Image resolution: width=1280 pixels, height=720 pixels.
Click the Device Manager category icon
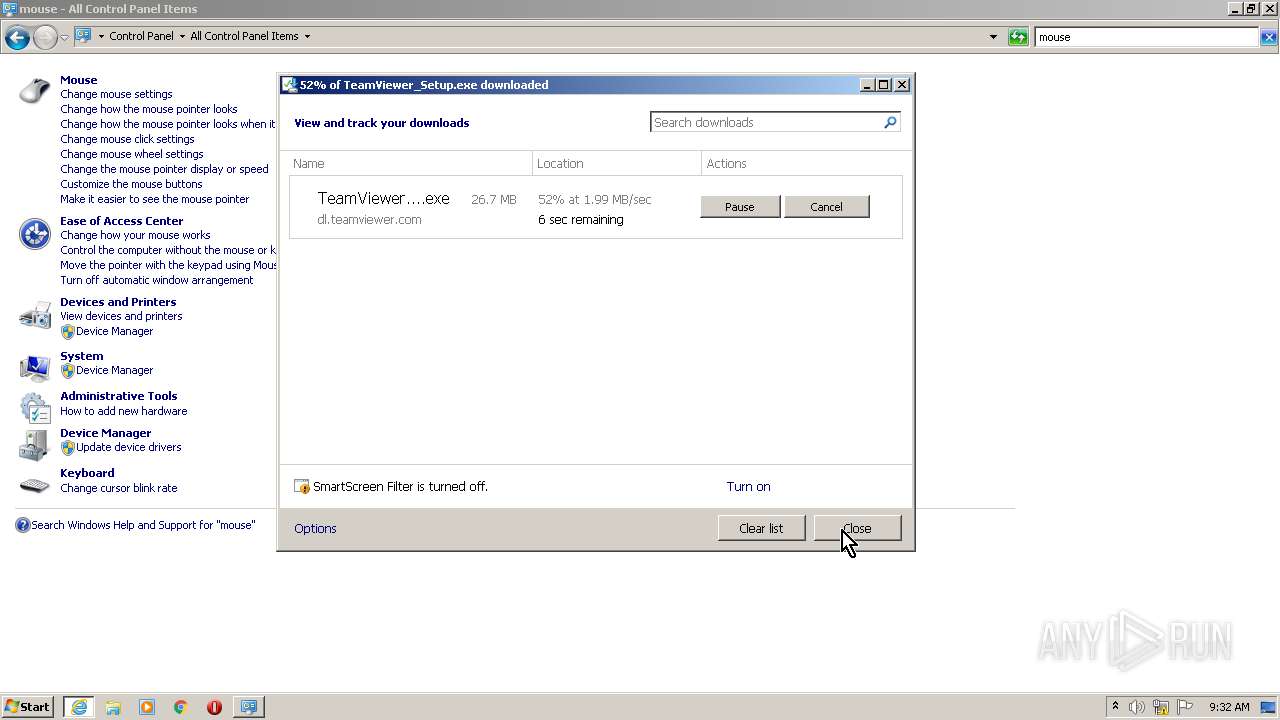(x=35, y=445)
